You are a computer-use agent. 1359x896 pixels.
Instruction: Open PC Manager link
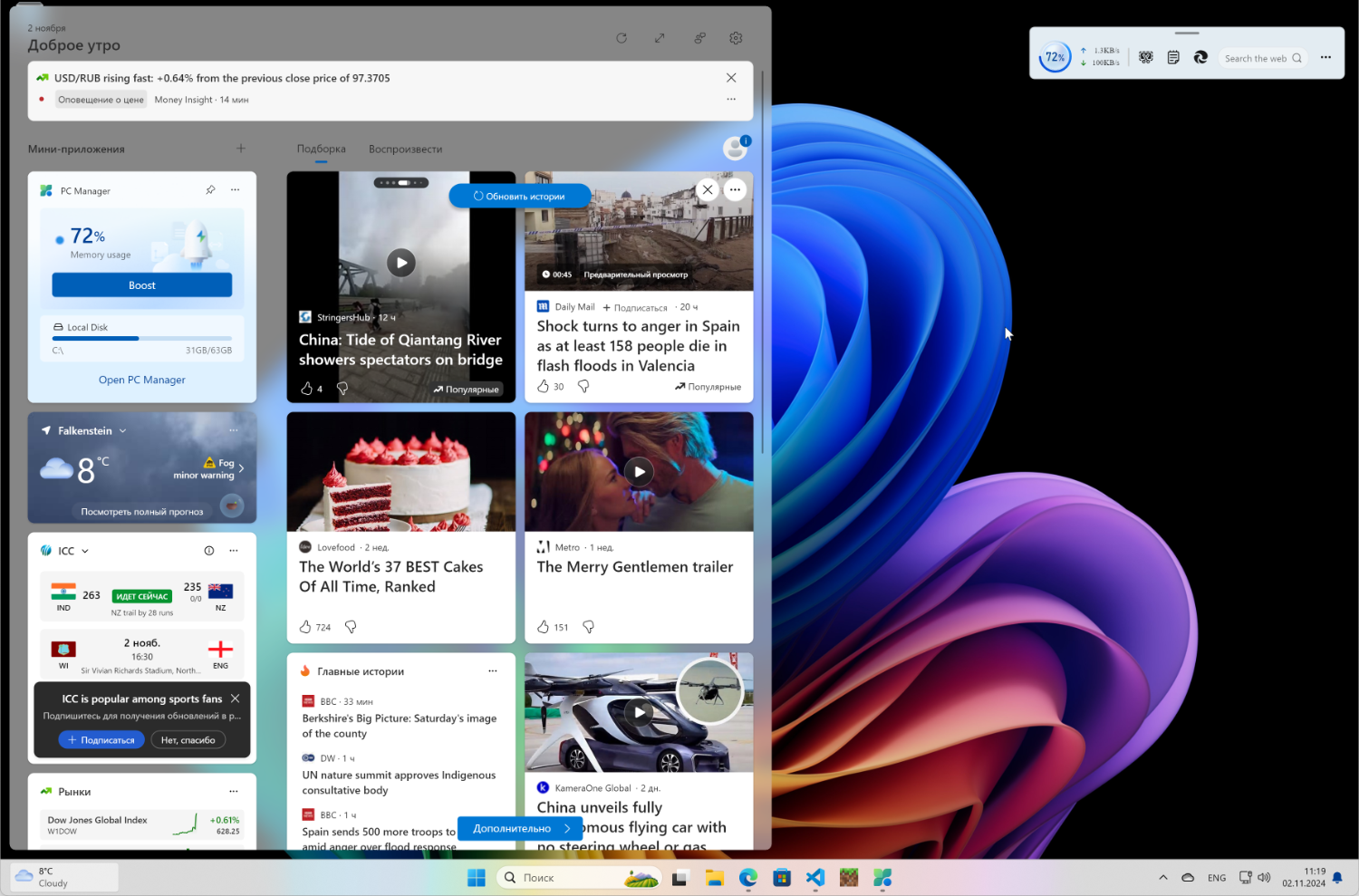[142, 380]
